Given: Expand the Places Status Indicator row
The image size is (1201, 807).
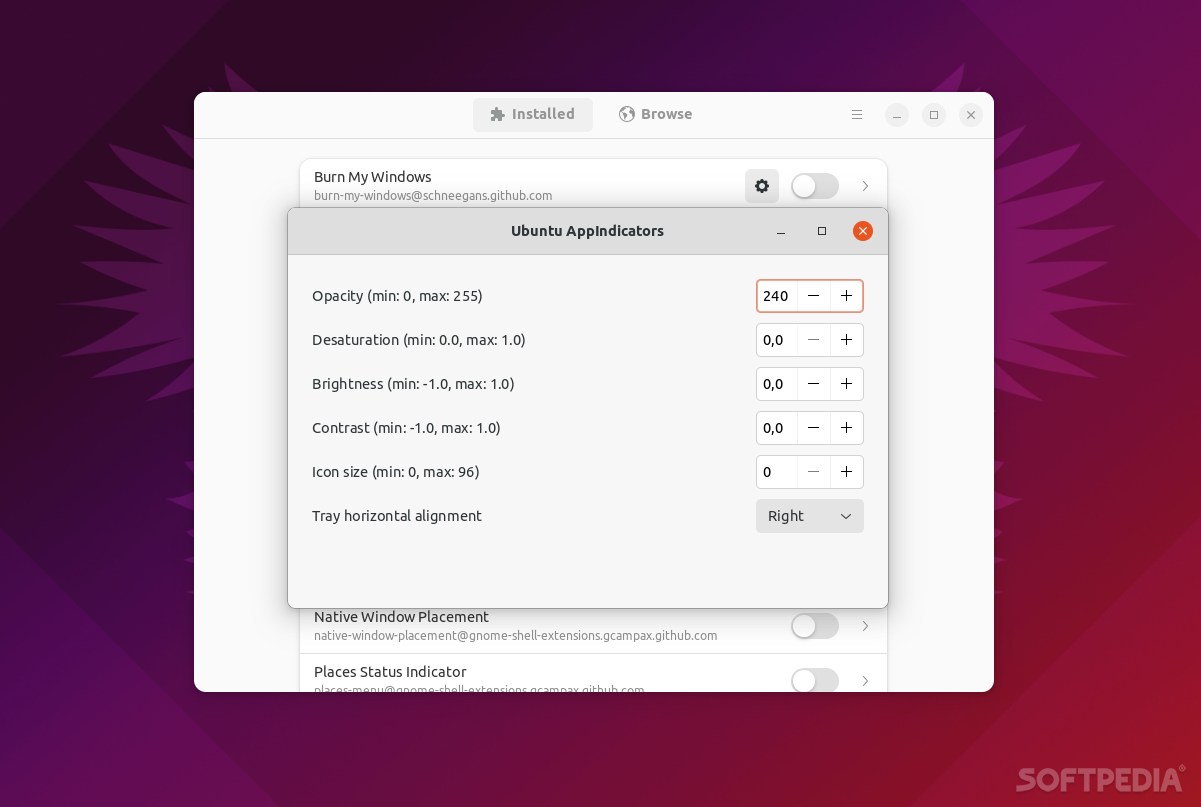Looking at the screenshot, I should pos(865,681).
